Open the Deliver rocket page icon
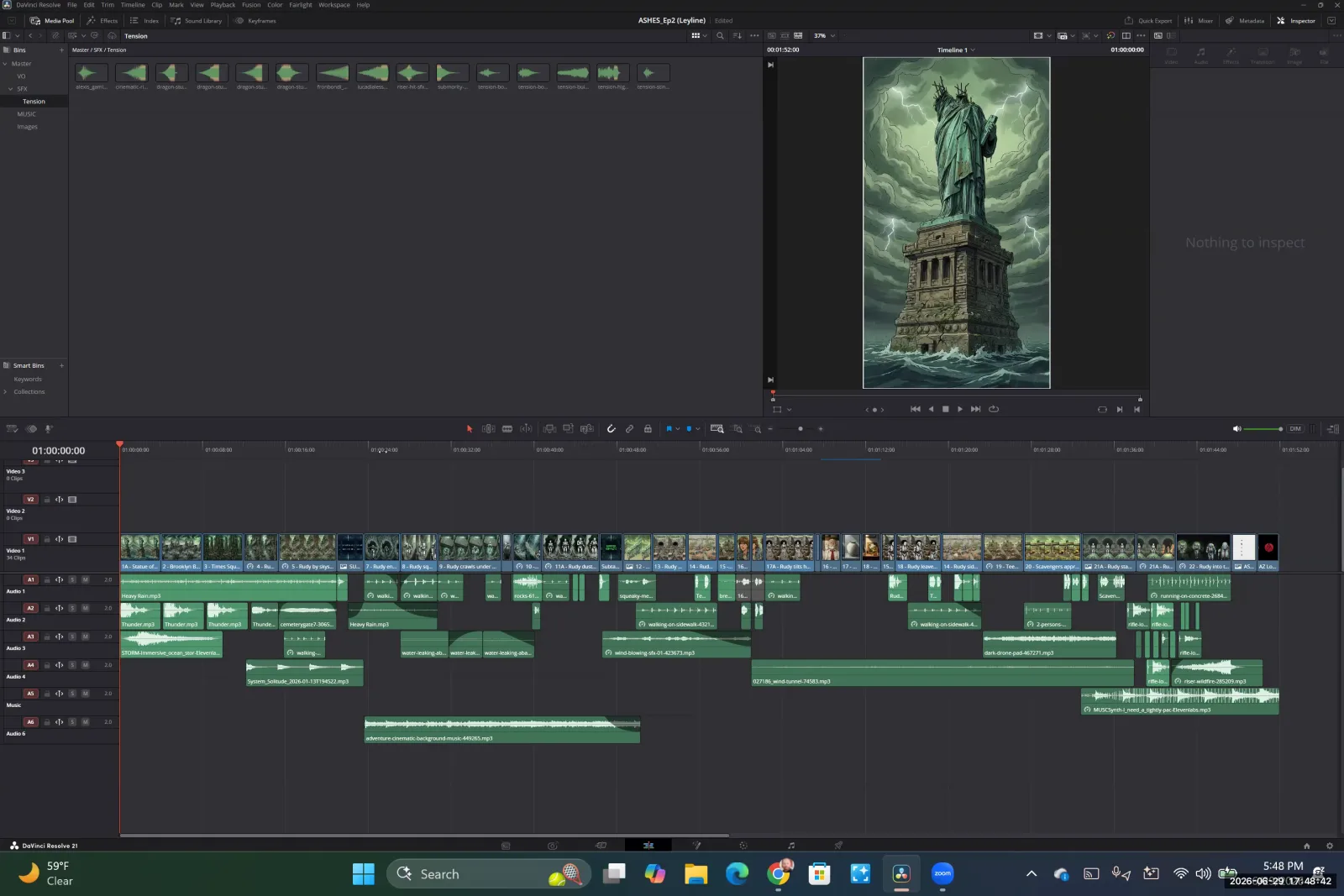The height and width of the screenshot is (896, 1344). point(838,846)
